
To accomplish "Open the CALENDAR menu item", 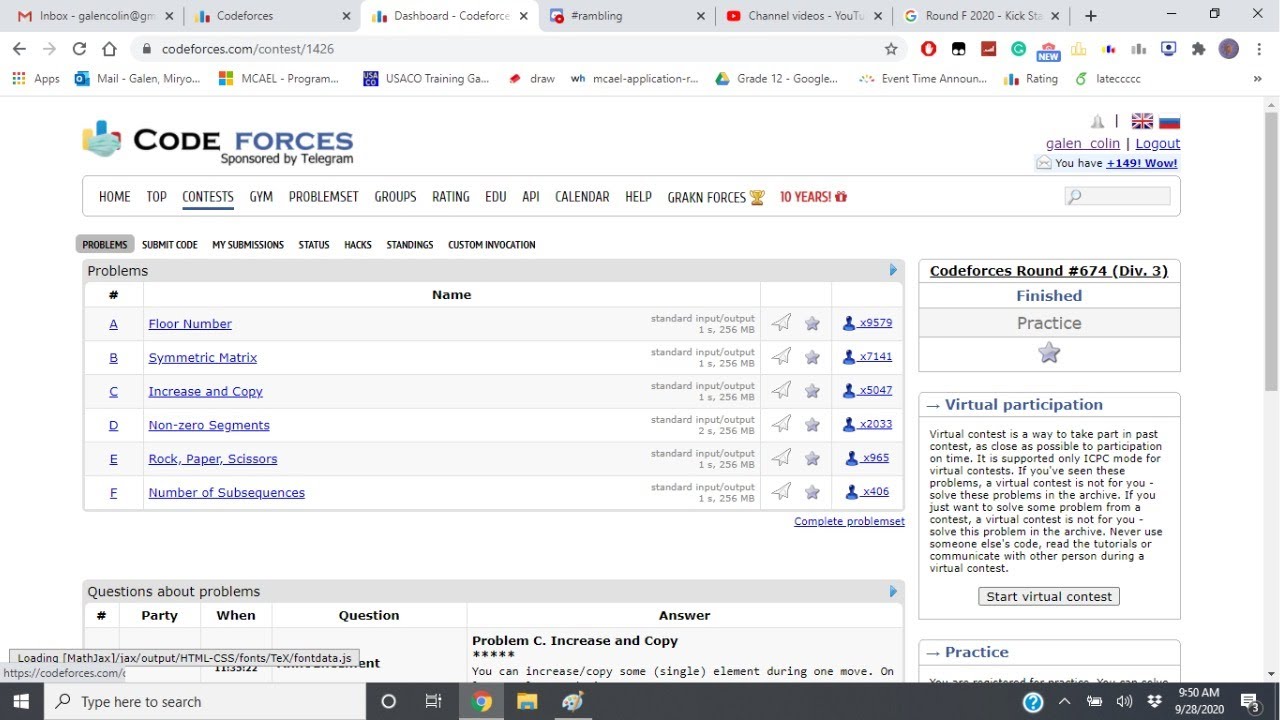I will (x=582, y=197).
